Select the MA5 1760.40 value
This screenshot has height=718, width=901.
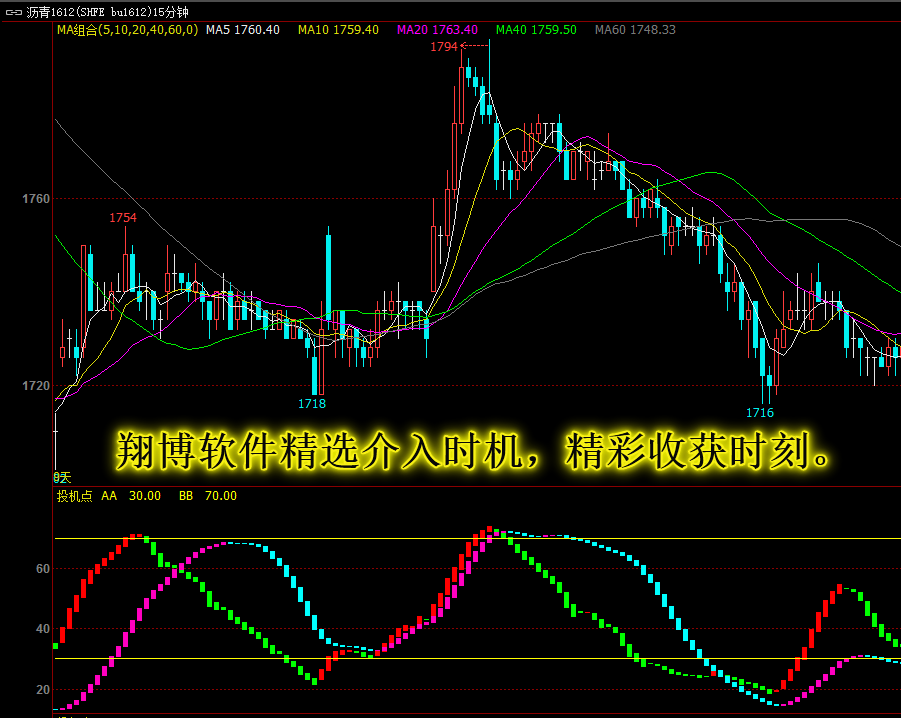243,30
